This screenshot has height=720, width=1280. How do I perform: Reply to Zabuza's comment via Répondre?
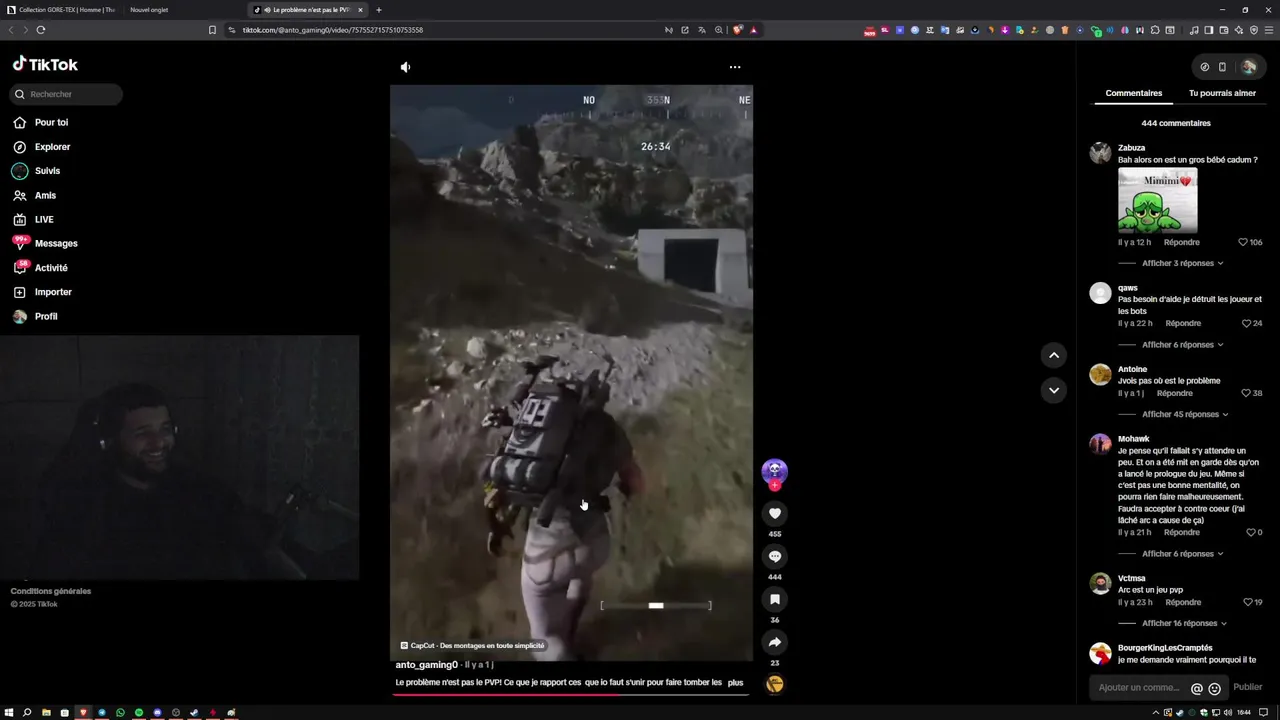[1182, 242]
